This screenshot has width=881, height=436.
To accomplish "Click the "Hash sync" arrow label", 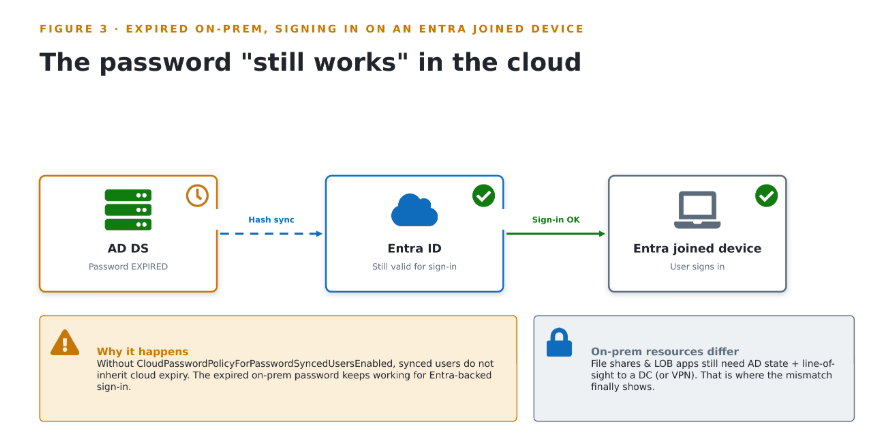I will pyautogui.click(x=271, y=220).
